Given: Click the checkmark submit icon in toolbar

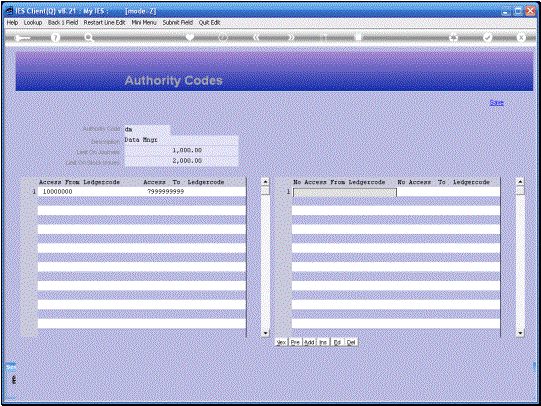Looking at the screenshot, I should point(488,37).
